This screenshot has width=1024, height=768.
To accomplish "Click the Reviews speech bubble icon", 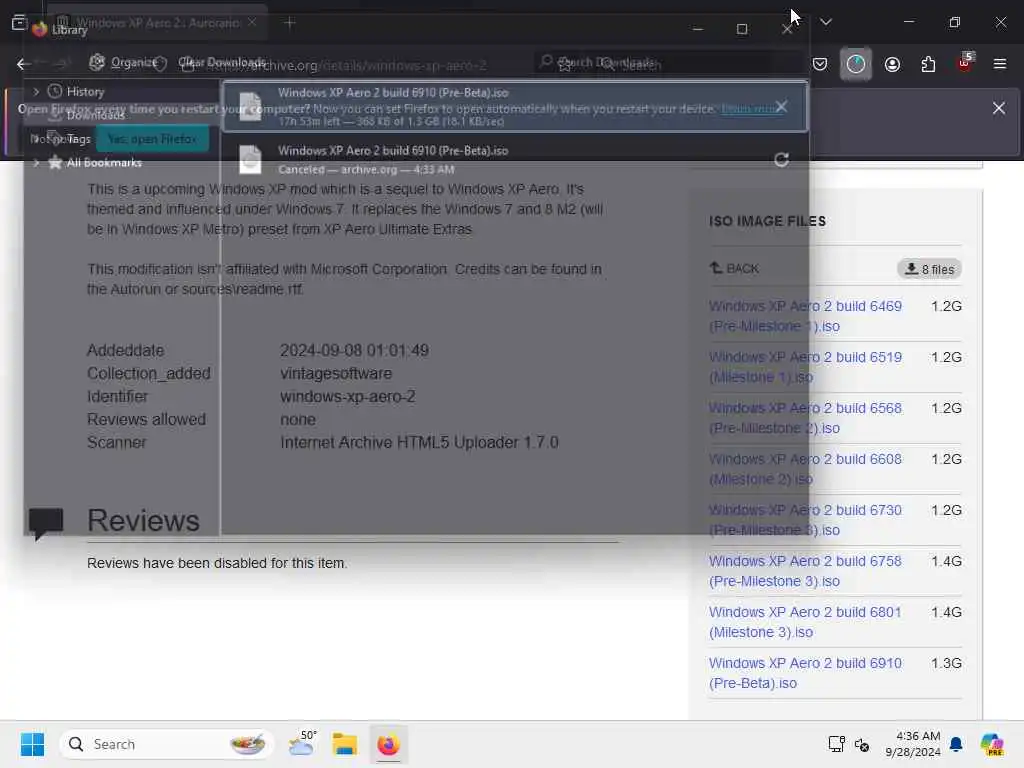I will point(46,523).
